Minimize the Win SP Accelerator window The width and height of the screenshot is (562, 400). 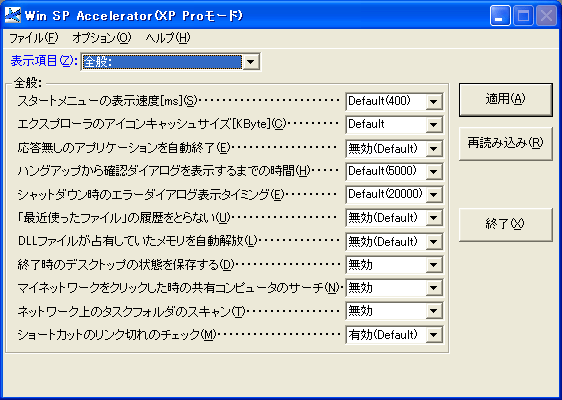500,16
